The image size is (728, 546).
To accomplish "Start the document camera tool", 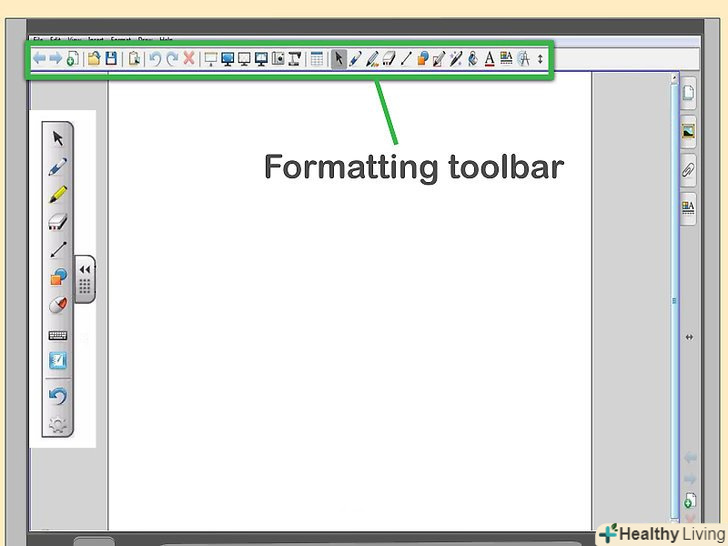I will point(295,59).
